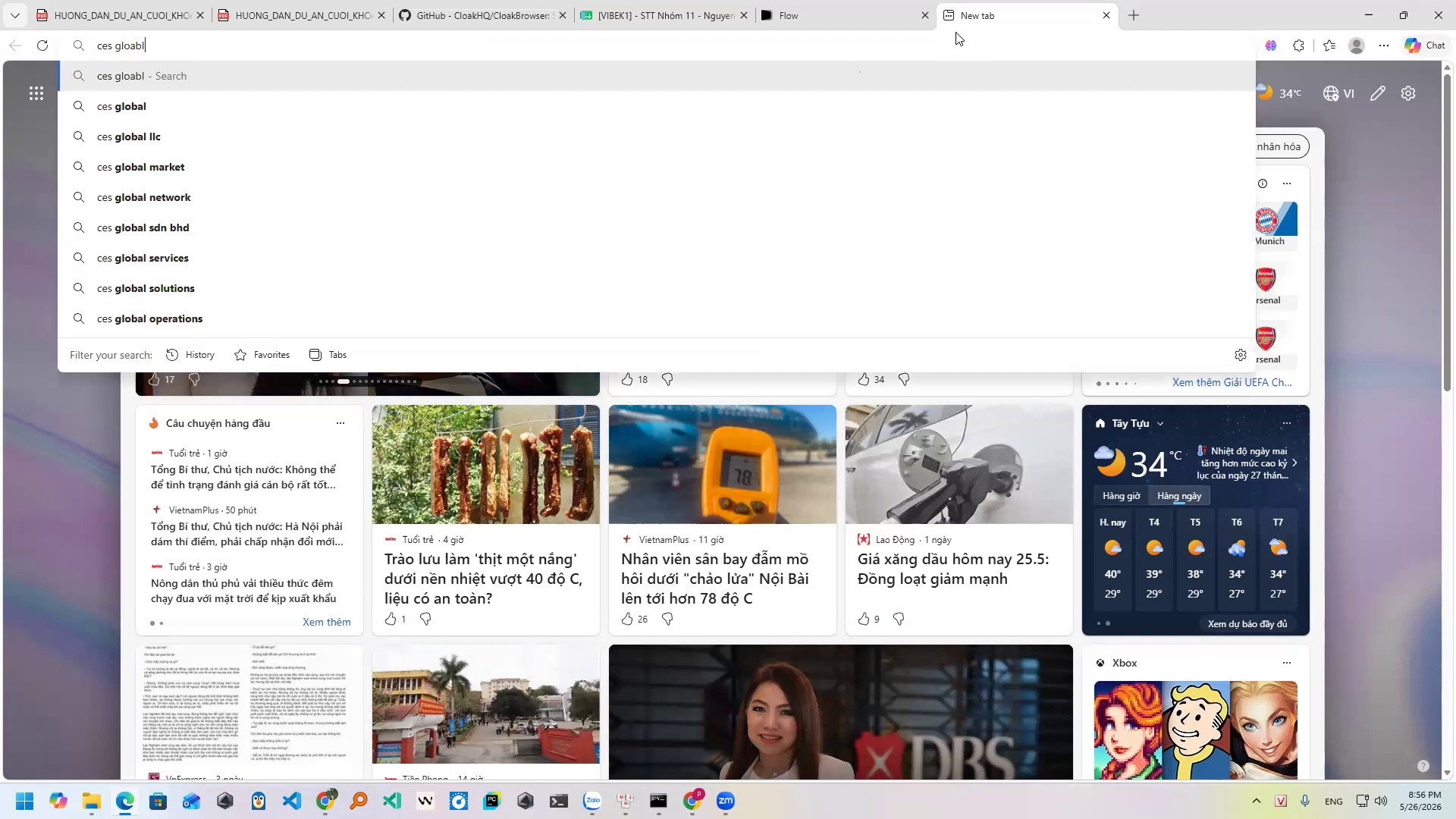This screenshot has width=1456, height=819.
Task: Click the carousel pagination dots under featured story
Action: [368, 381]
